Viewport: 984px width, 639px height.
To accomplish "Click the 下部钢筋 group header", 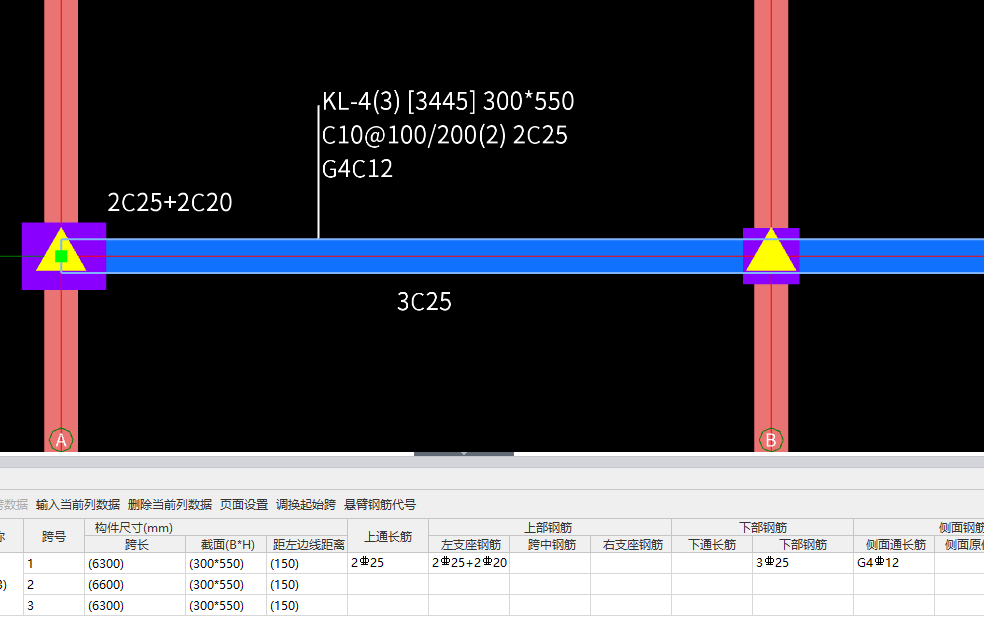I will click(762, 527).
